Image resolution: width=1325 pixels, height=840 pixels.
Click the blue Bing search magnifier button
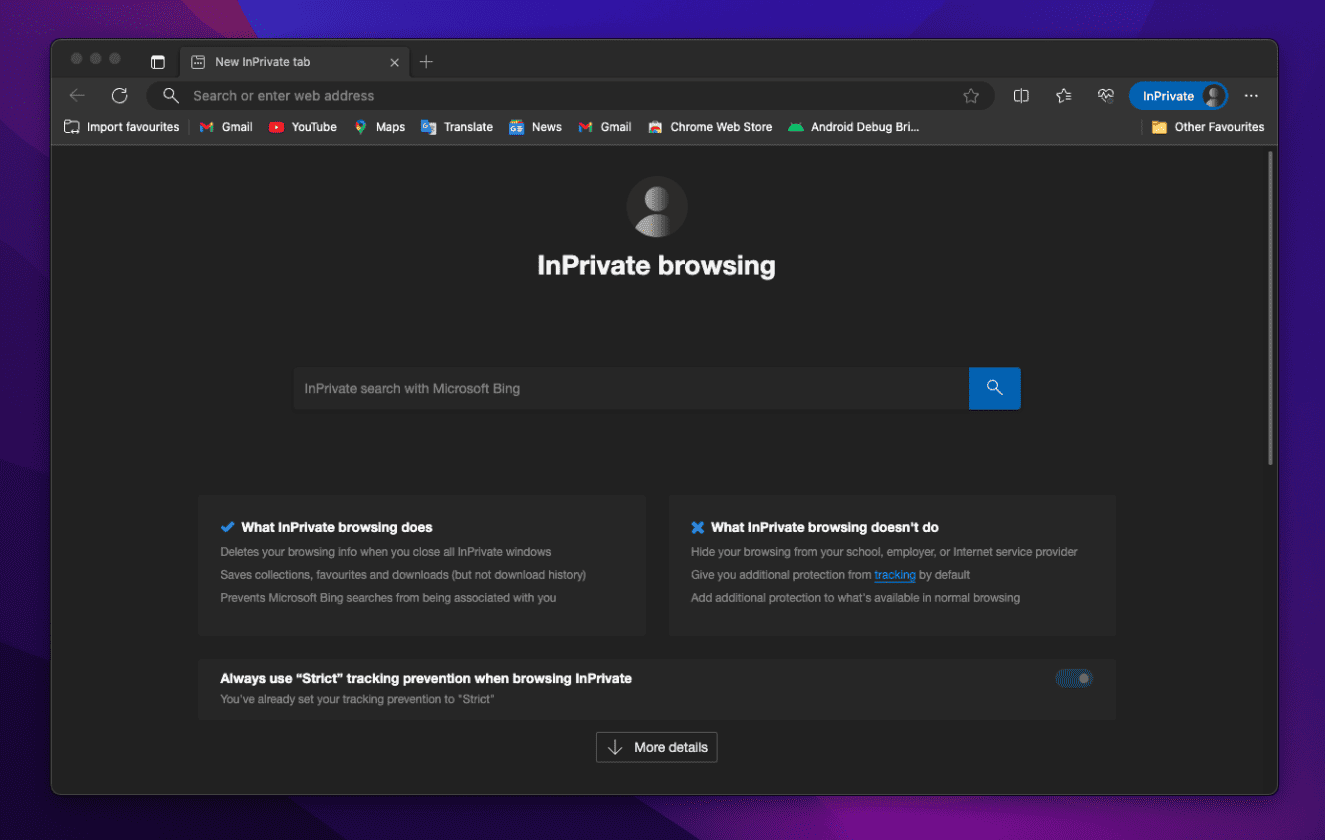994,388
